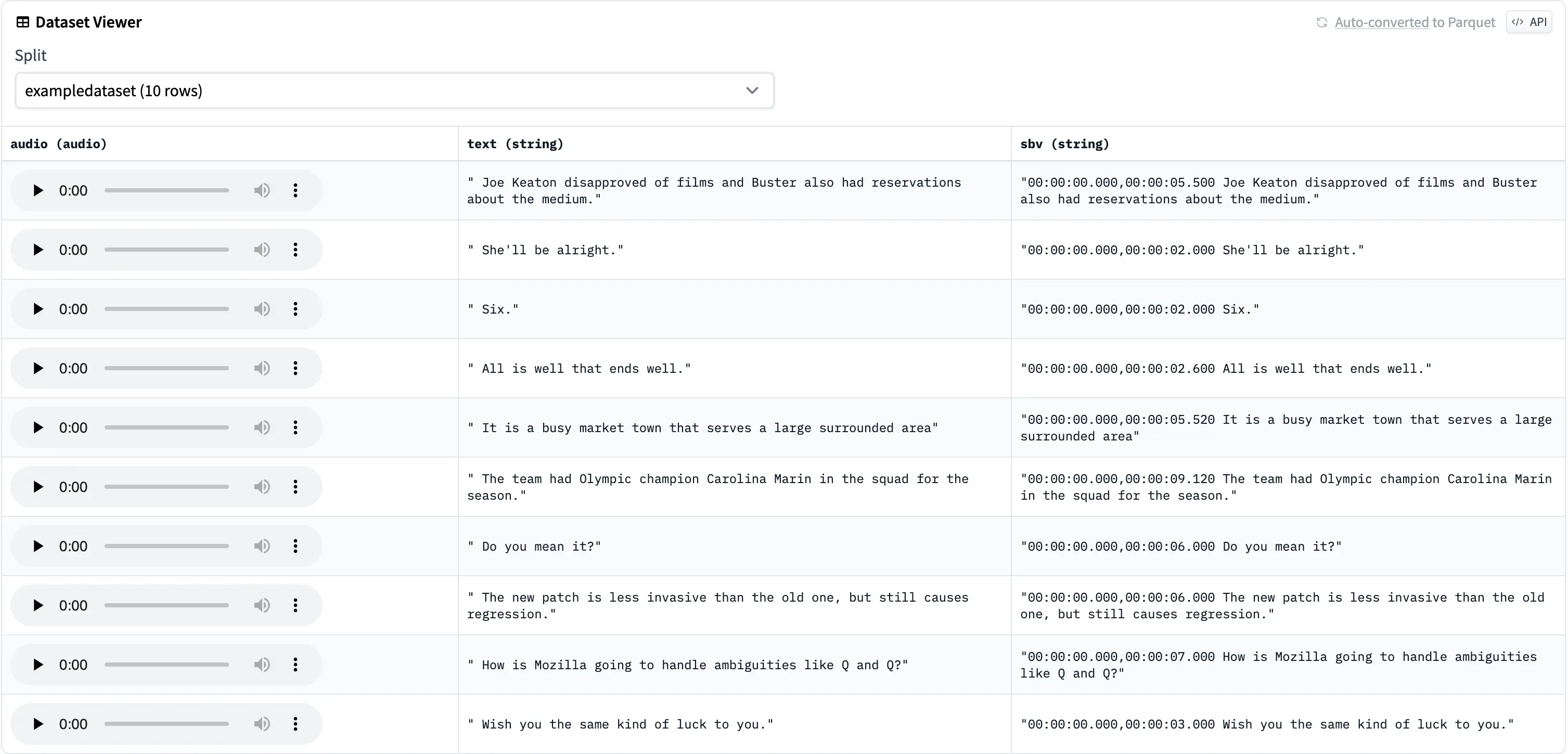The image size is (1568, 754).
Task: Mute the audio for the Mozilla ambiguities row
Action: [262, 664]
